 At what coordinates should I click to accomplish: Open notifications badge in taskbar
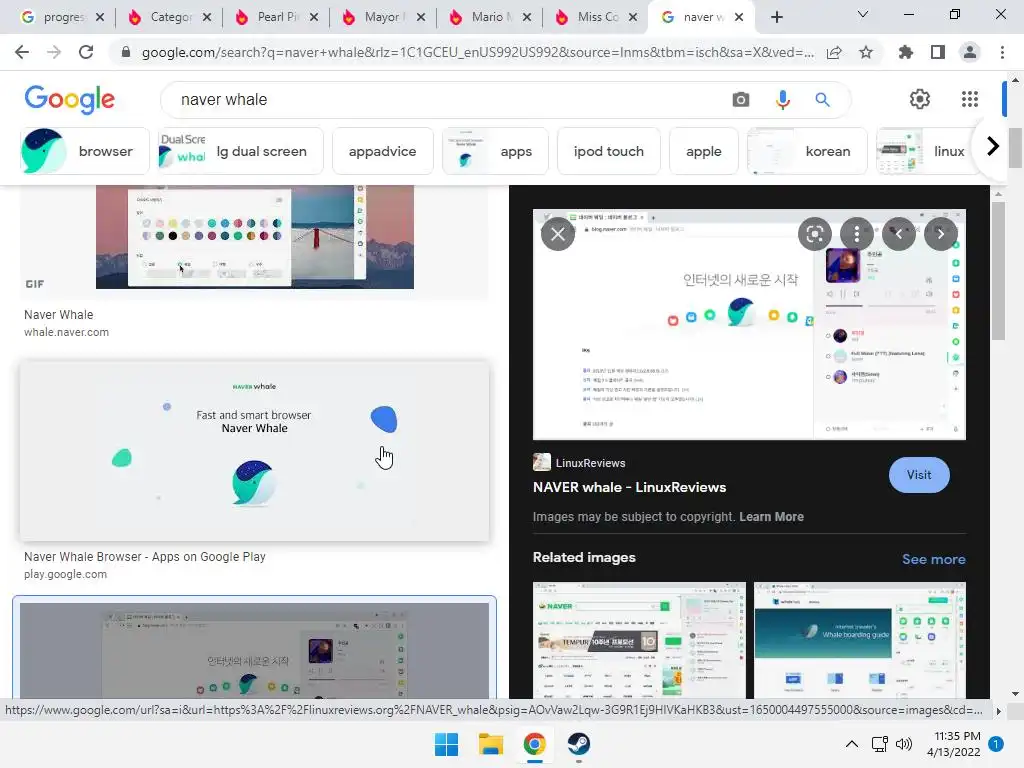[996, 744]
